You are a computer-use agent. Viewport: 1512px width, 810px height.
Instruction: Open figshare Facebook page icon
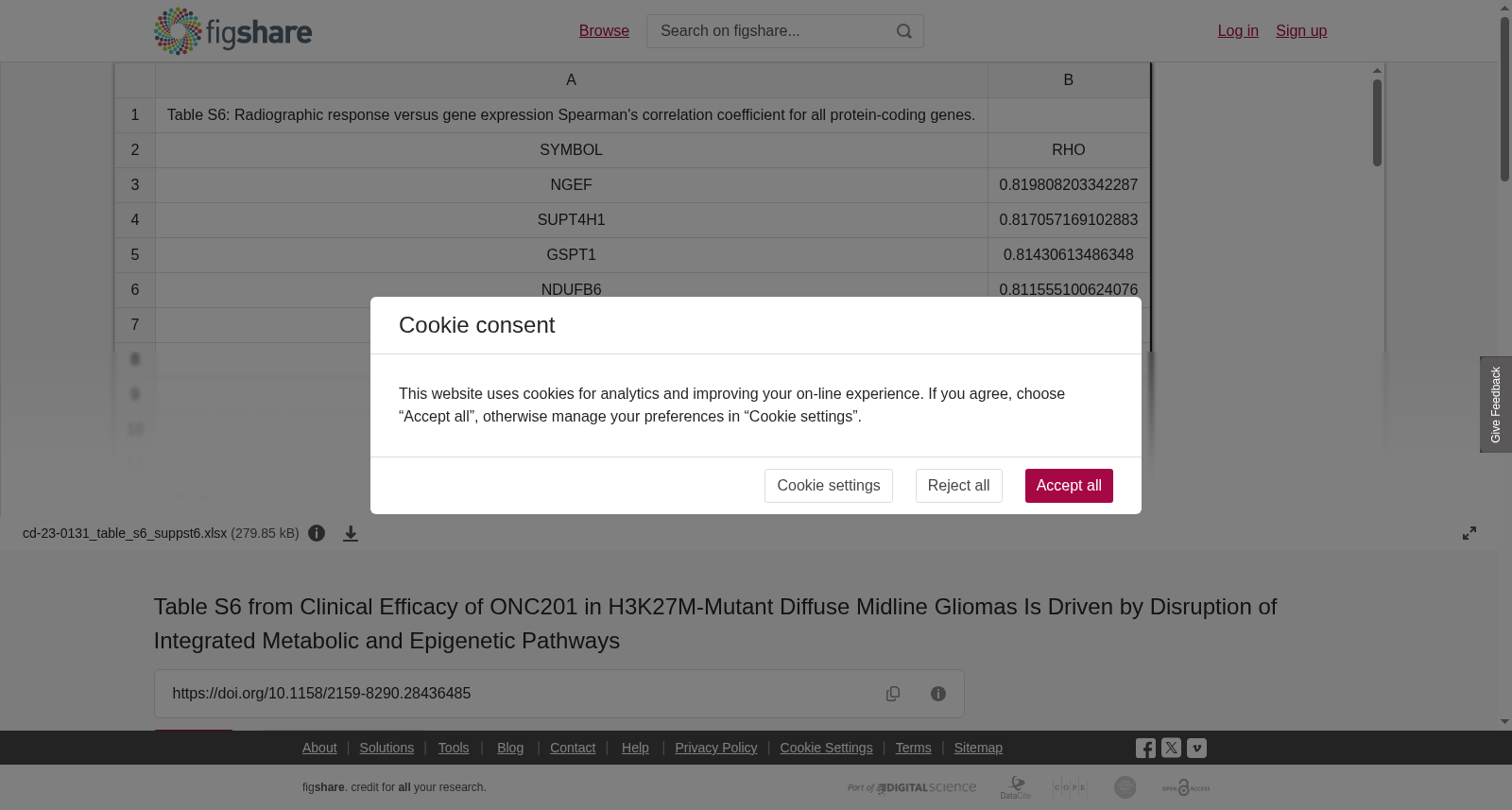coord(1145,749)
